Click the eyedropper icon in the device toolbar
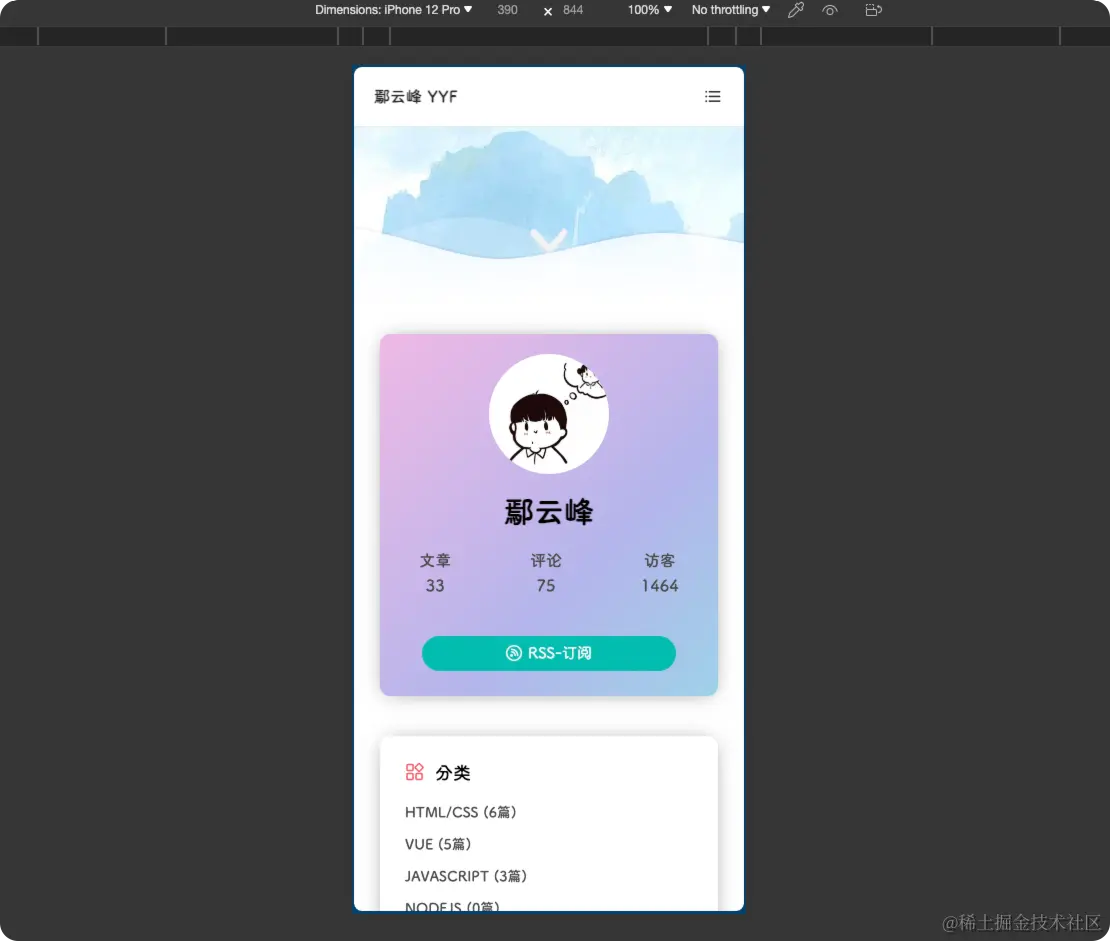 pyautogui.click(x=796, y=10)
